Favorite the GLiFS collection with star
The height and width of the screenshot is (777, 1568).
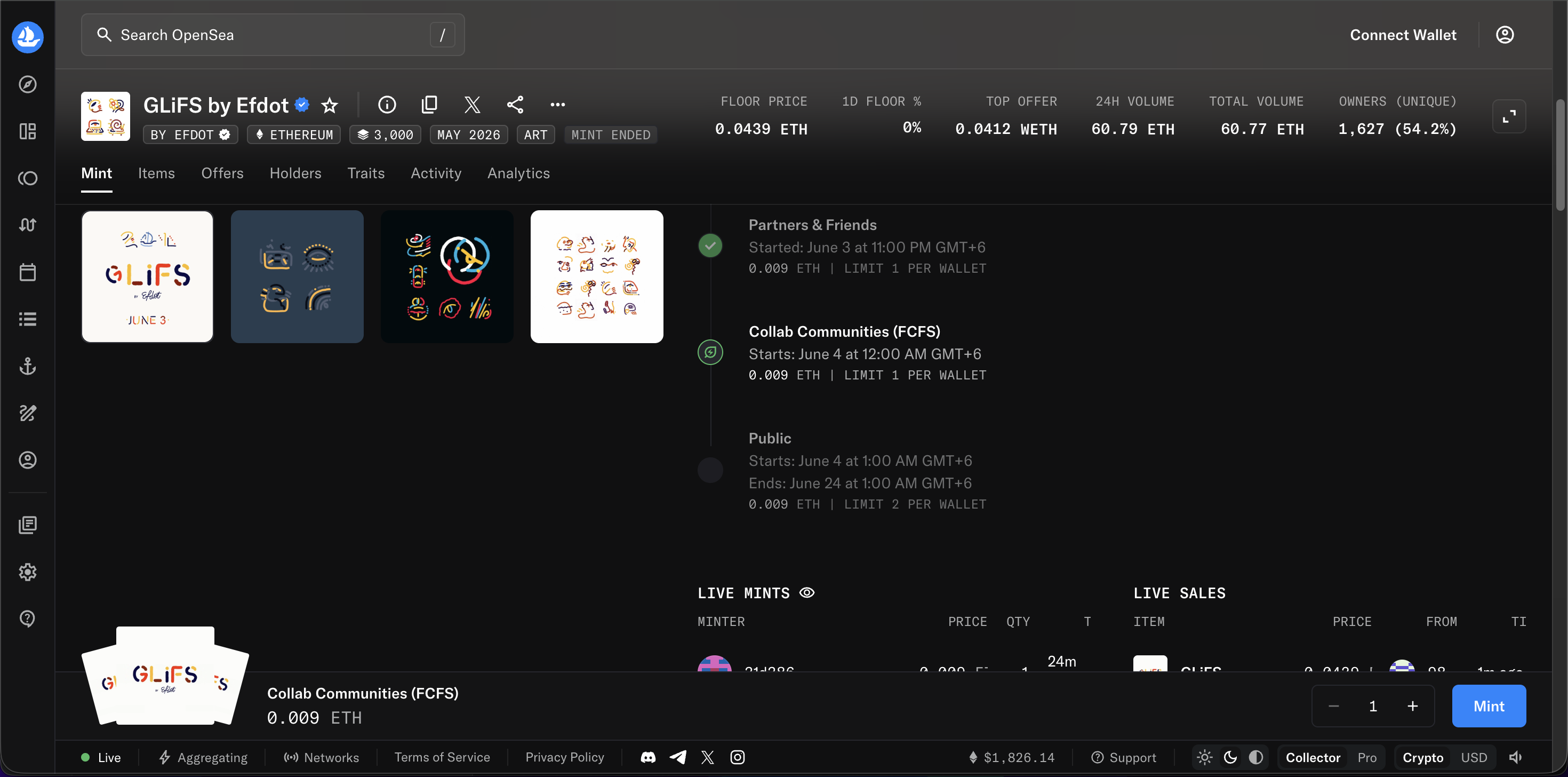[x=329, y=105]
